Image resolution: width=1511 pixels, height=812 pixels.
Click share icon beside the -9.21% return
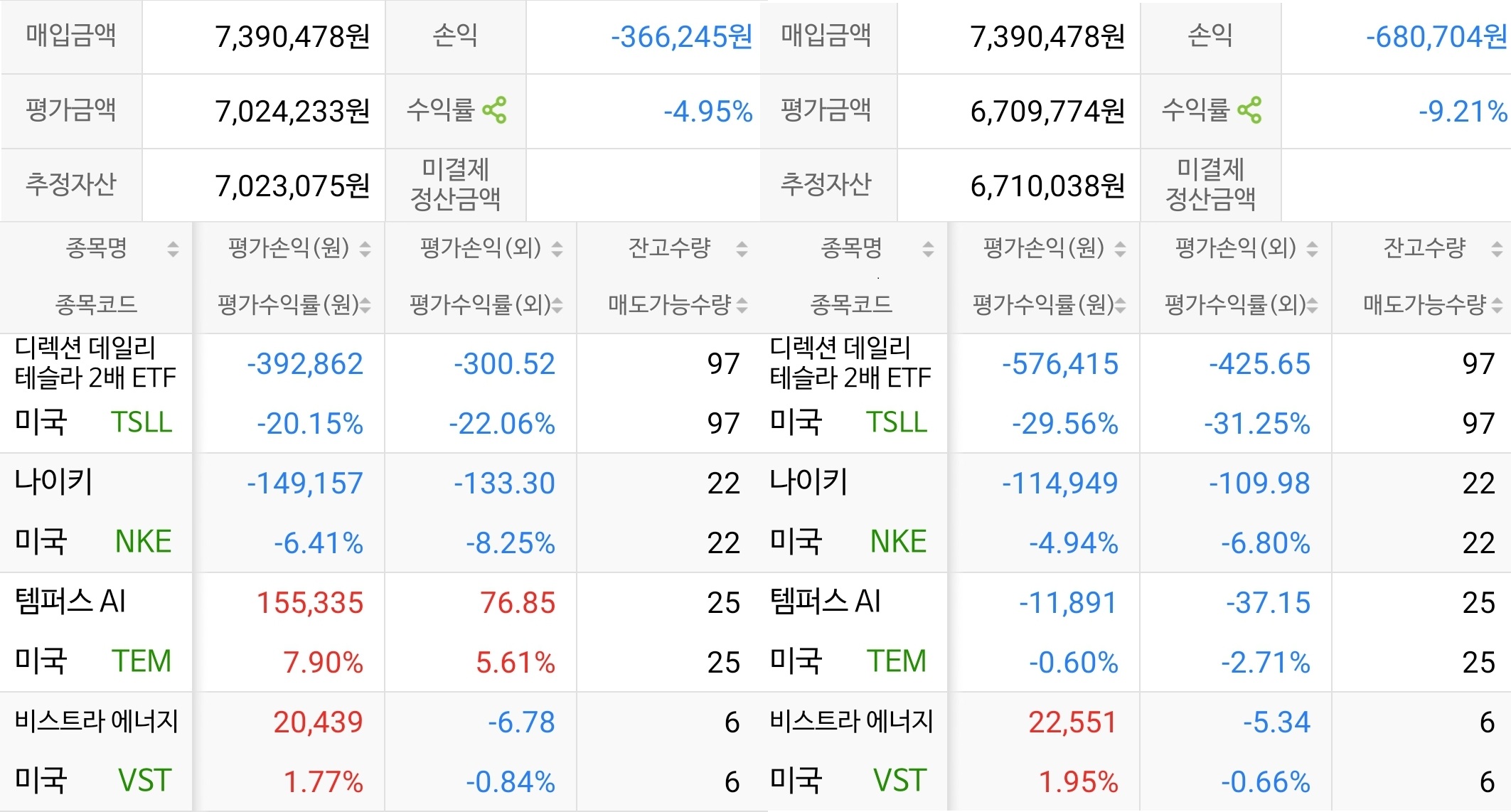pyautogui.click(x=1249, y=111)
